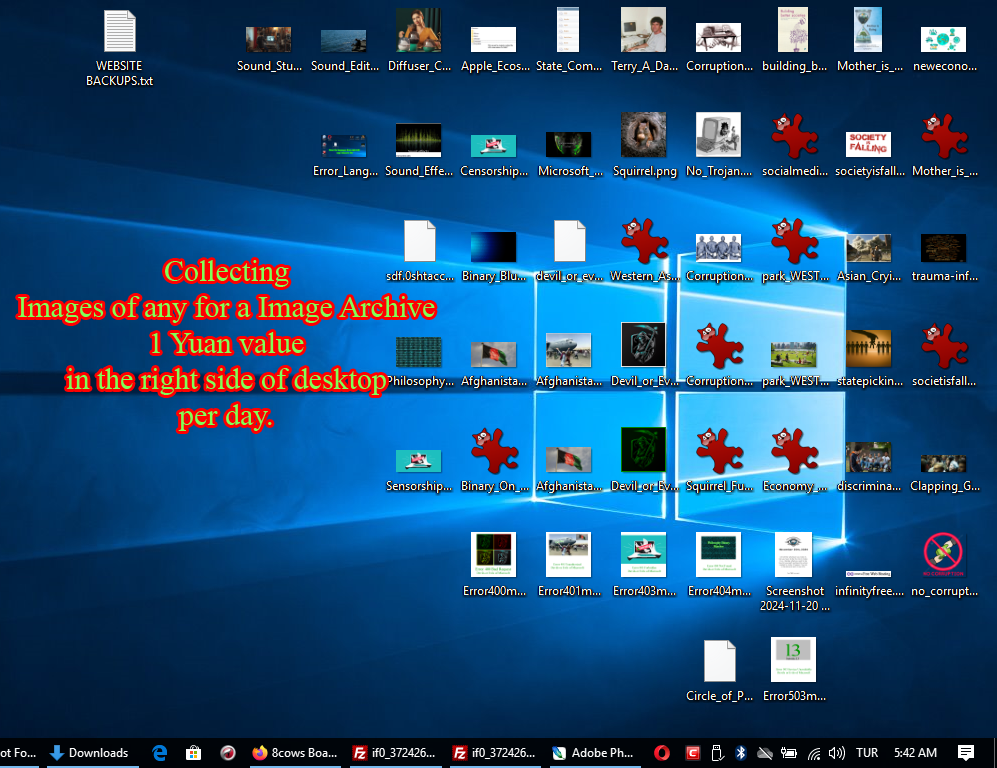The image size is (997, 768).
Task: Switch to the Adobe Photoshop taskbar window
Action: click(593, 753)
